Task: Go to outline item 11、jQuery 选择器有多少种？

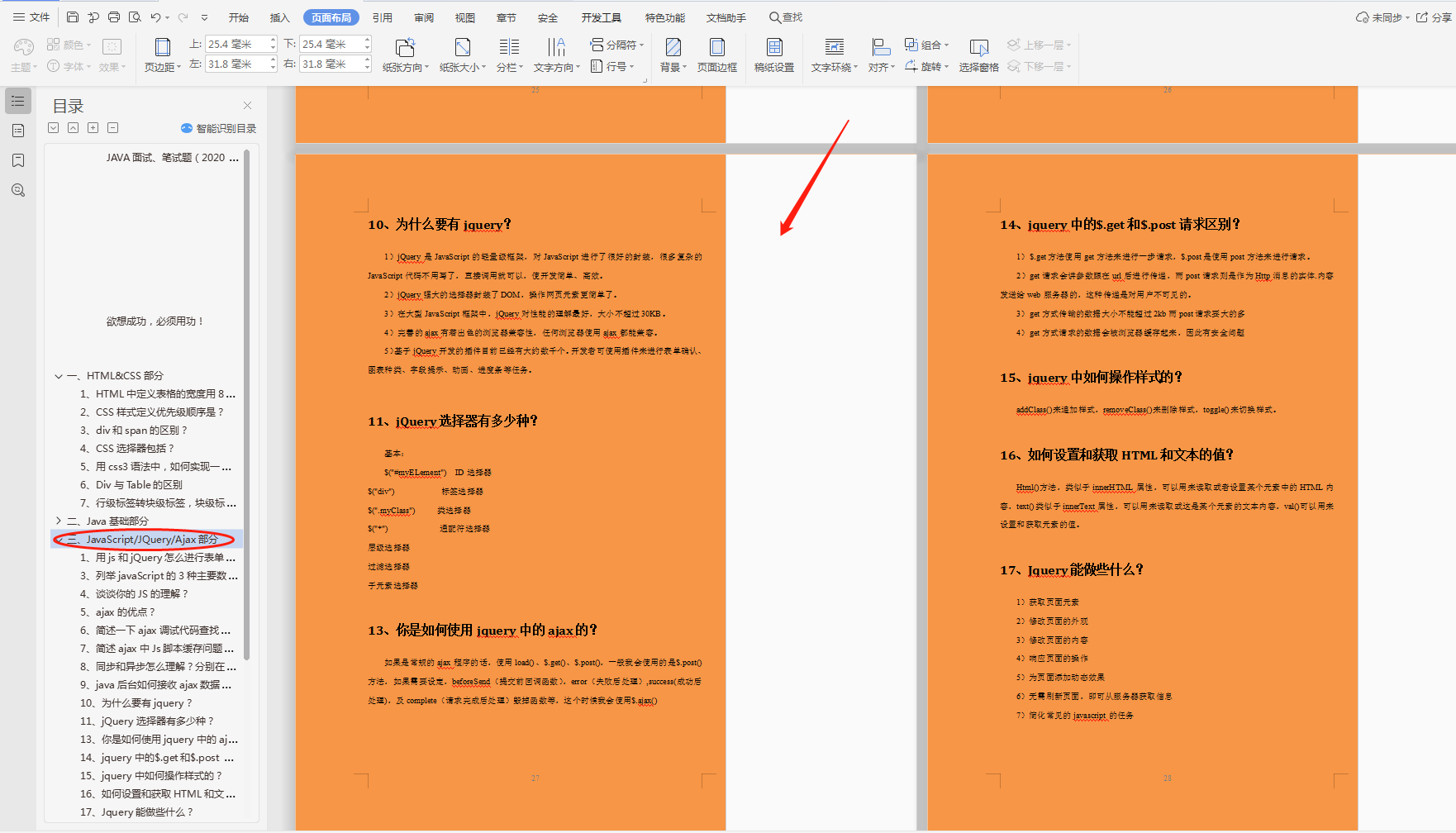Action: point(146,721)
